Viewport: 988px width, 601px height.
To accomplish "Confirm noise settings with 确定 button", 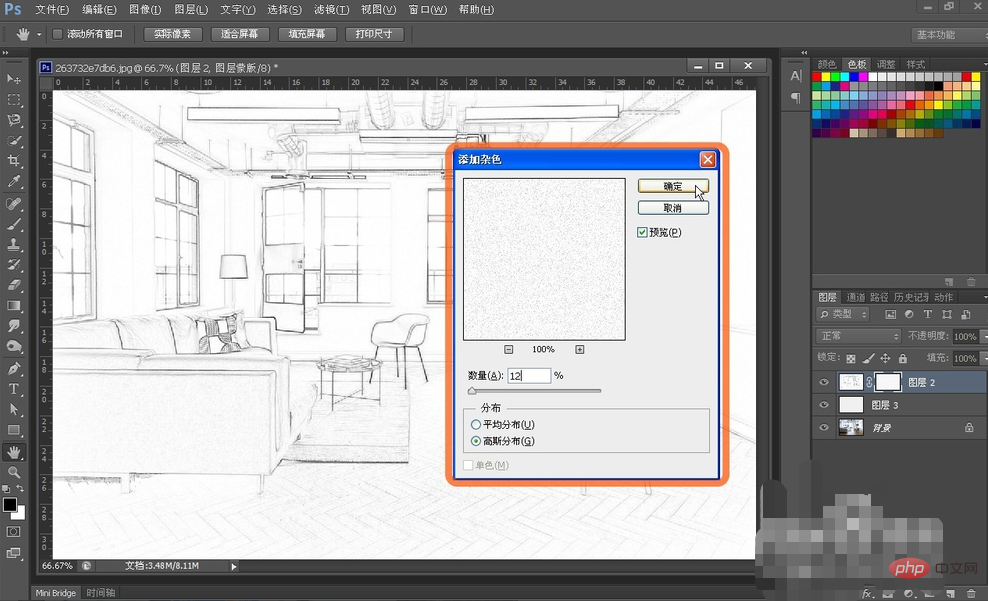I will (673, 186).
